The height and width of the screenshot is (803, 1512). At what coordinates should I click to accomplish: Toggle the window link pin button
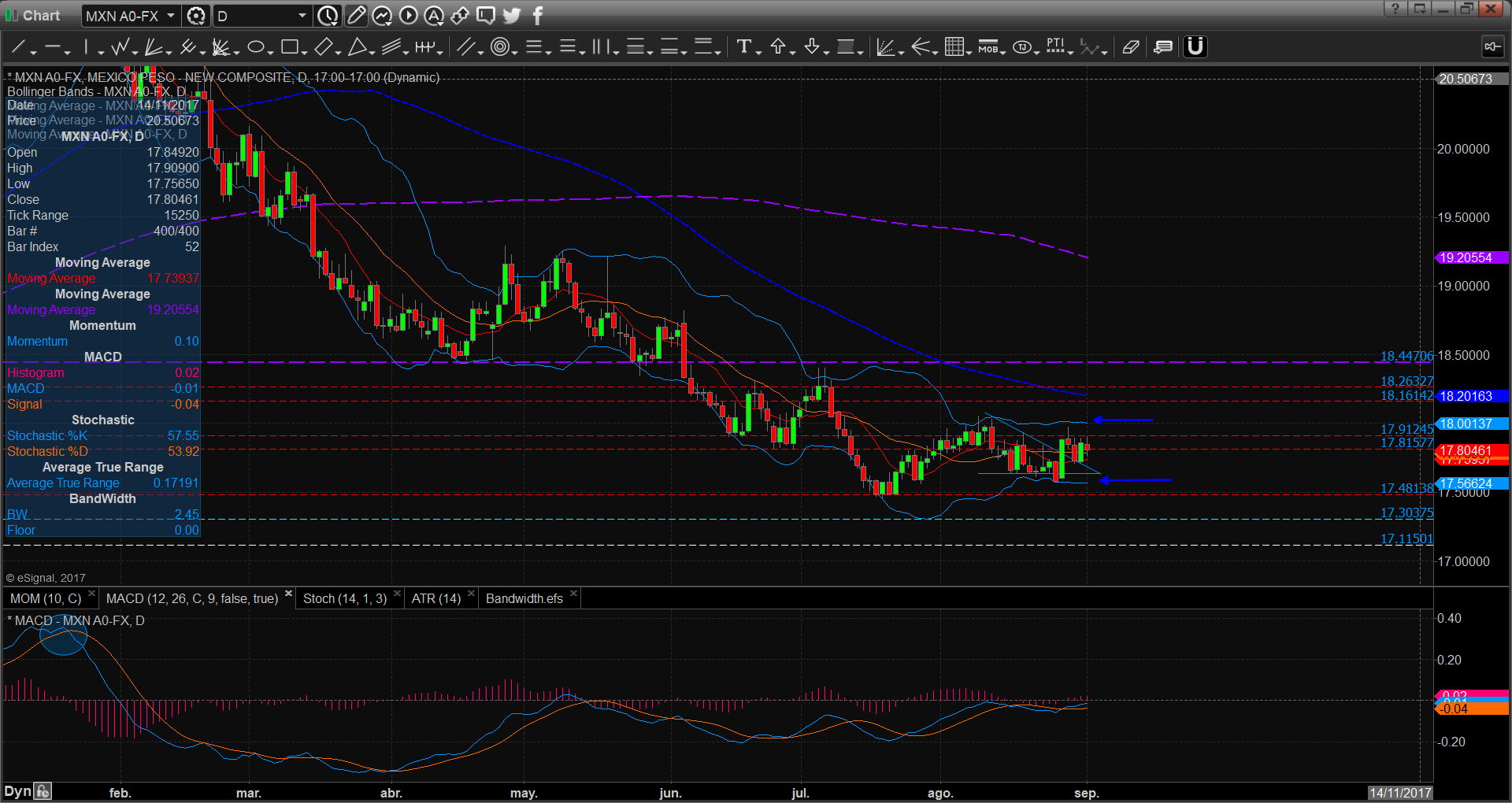pos(1492,47)
